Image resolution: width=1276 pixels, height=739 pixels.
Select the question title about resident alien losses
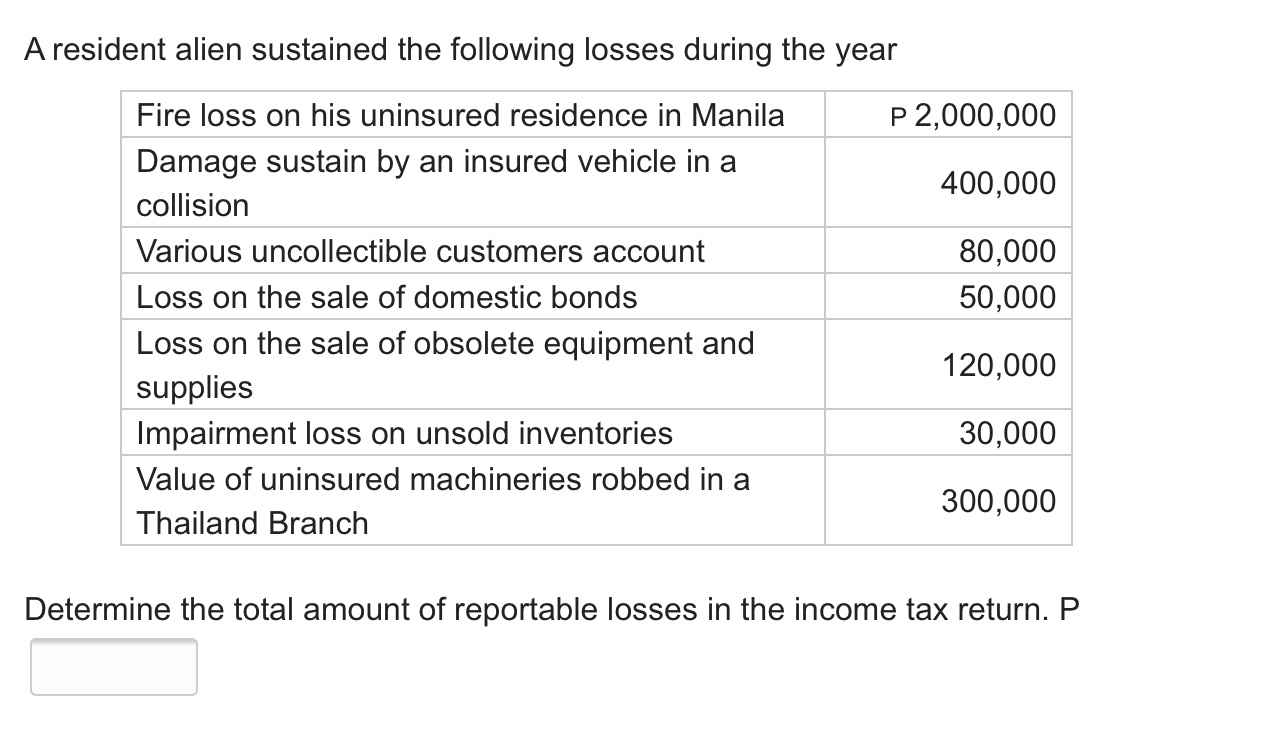point(460,49)
